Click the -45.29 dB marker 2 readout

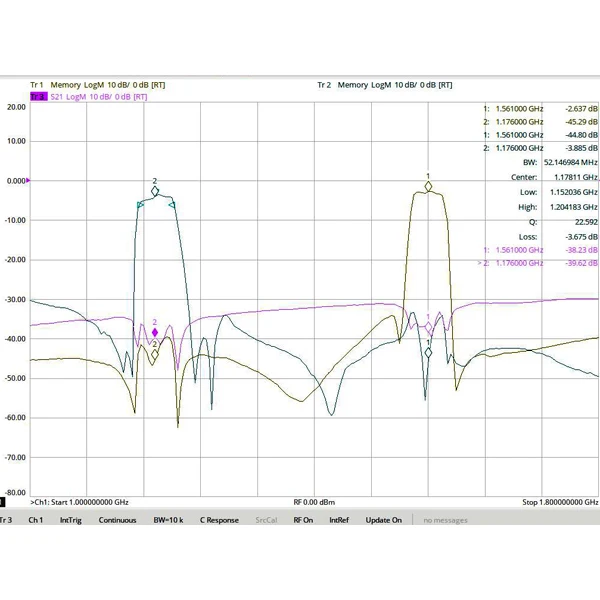[581, 122]
